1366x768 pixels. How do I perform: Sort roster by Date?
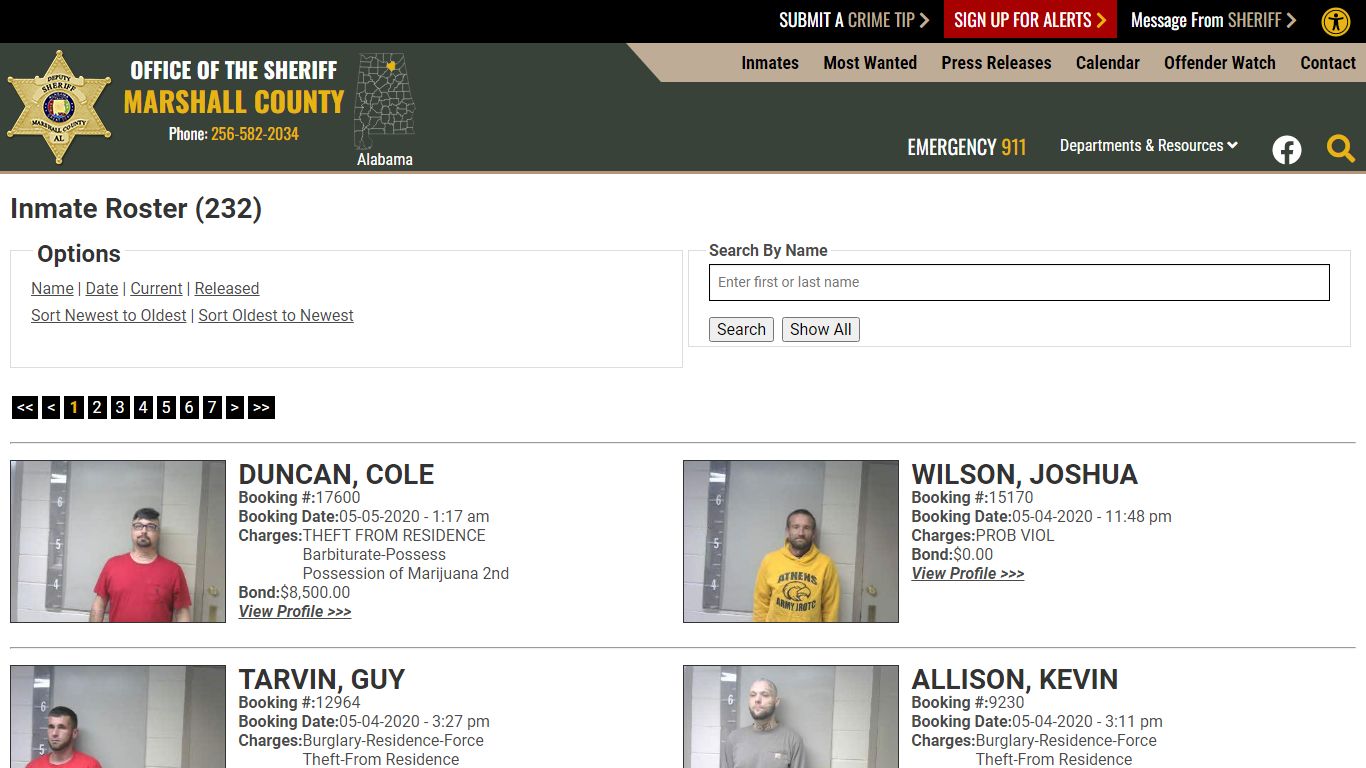click(102, 288)
